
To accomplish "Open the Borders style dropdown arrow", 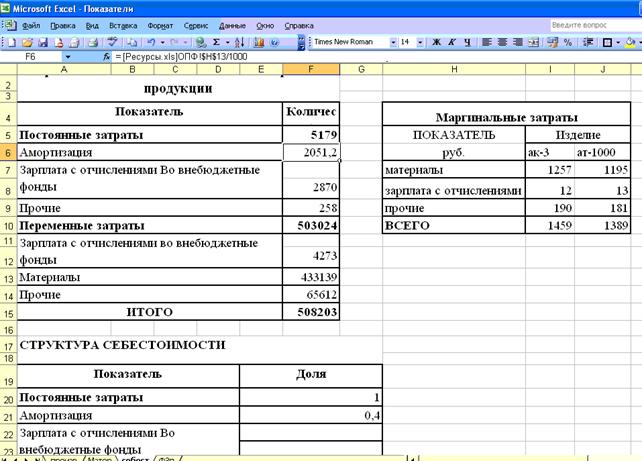I will [618, 42].
